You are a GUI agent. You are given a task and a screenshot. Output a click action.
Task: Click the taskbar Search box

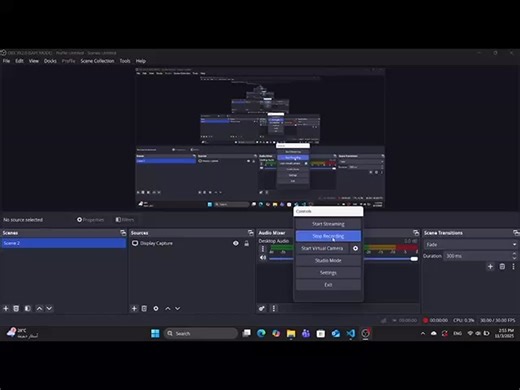pyautogui.click(x=201, y=333)
